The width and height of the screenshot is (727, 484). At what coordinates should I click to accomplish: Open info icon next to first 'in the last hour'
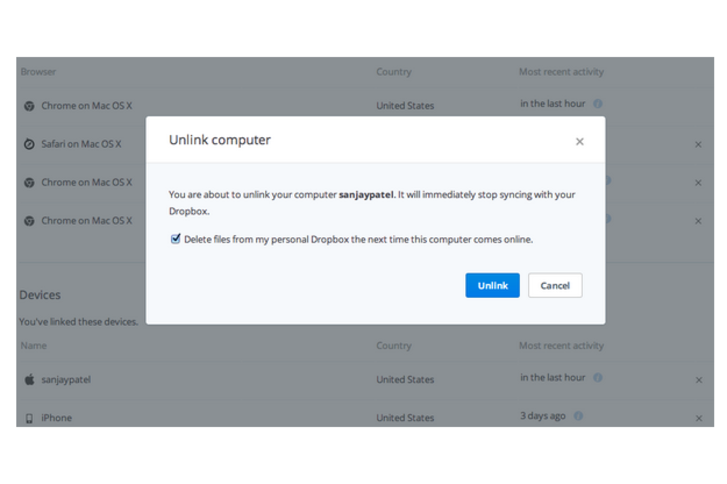[598, 103]
